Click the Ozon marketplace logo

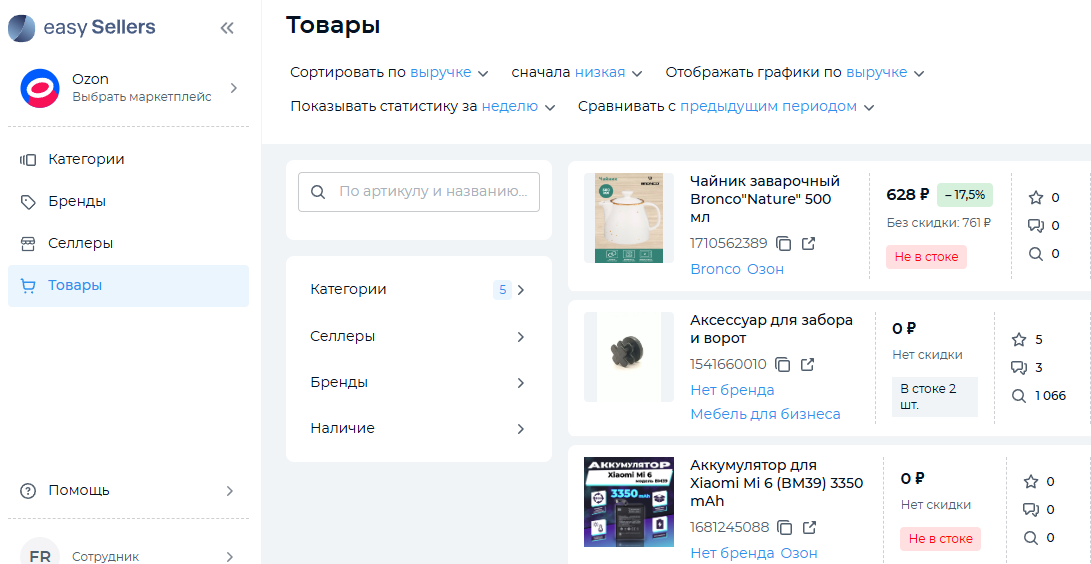pos(40,88)
